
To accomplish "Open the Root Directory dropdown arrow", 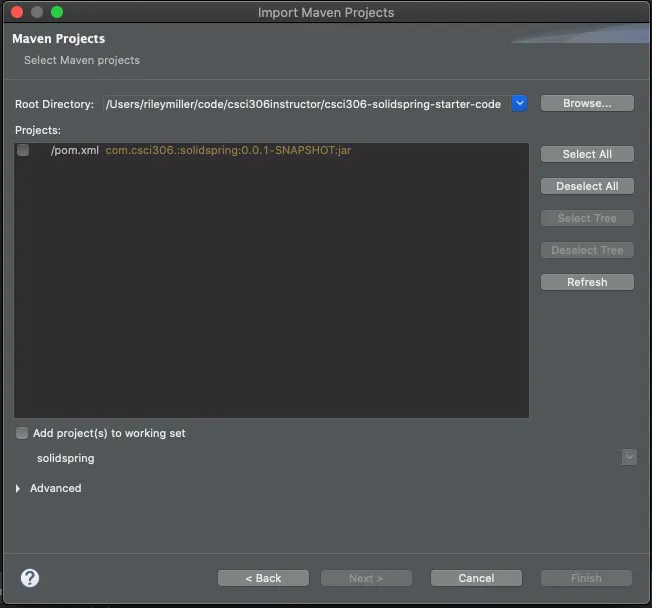I will [x=519, y=103].
